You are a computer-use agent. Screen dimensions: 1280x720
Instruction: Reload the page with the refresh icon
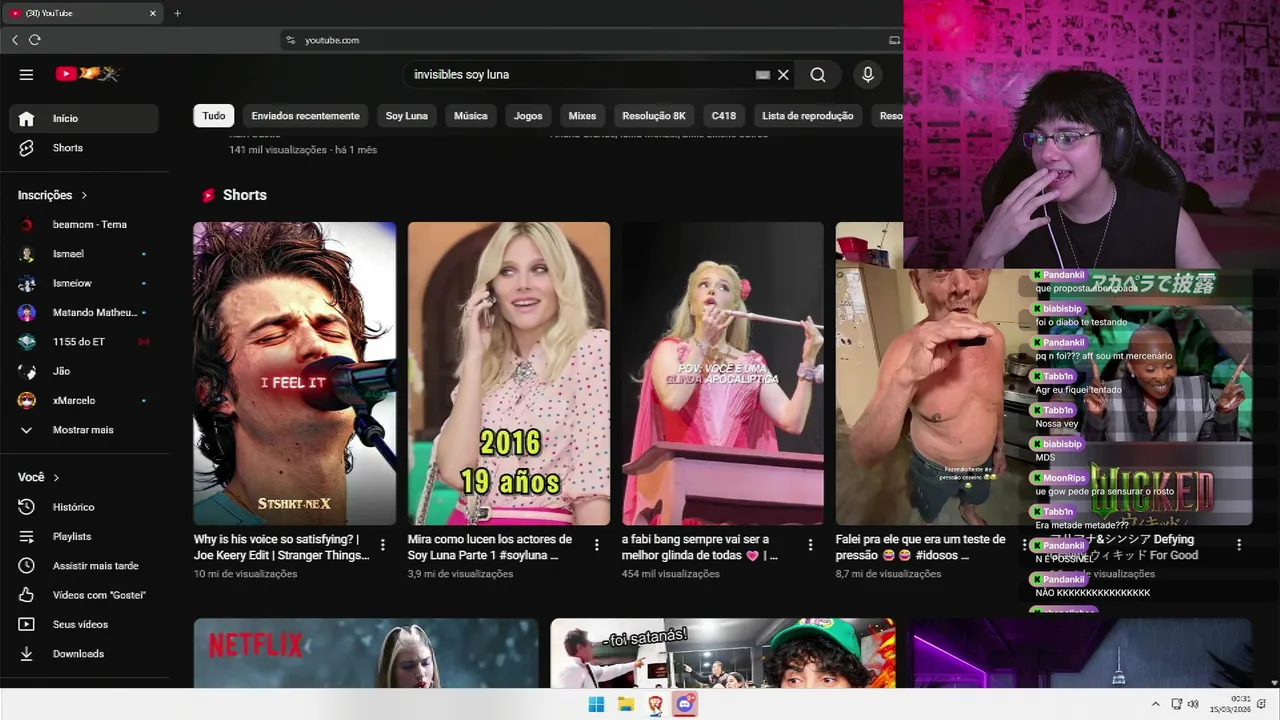tap(35, 40)
